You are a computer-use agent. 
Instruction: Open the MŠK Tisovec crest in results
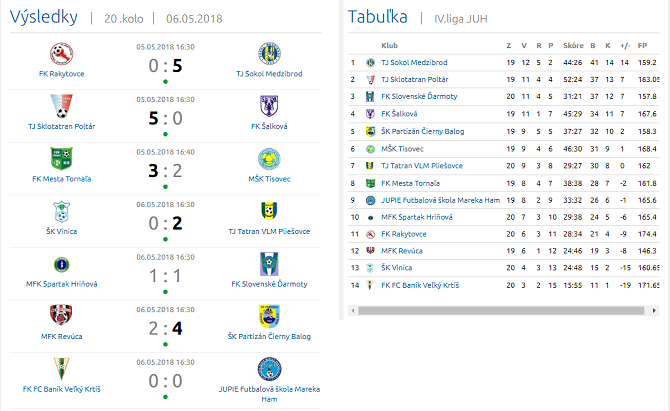pyautogui.click(x=269, y=158)
